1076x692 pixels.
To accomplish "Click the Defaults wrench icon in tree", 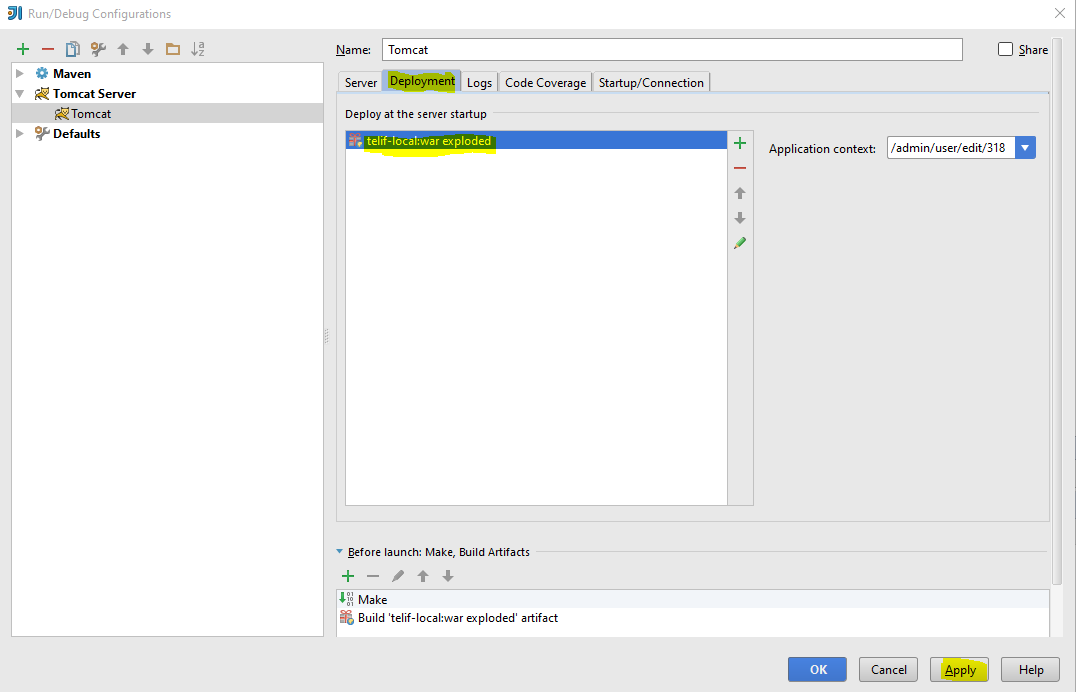I will click(42, 133).
